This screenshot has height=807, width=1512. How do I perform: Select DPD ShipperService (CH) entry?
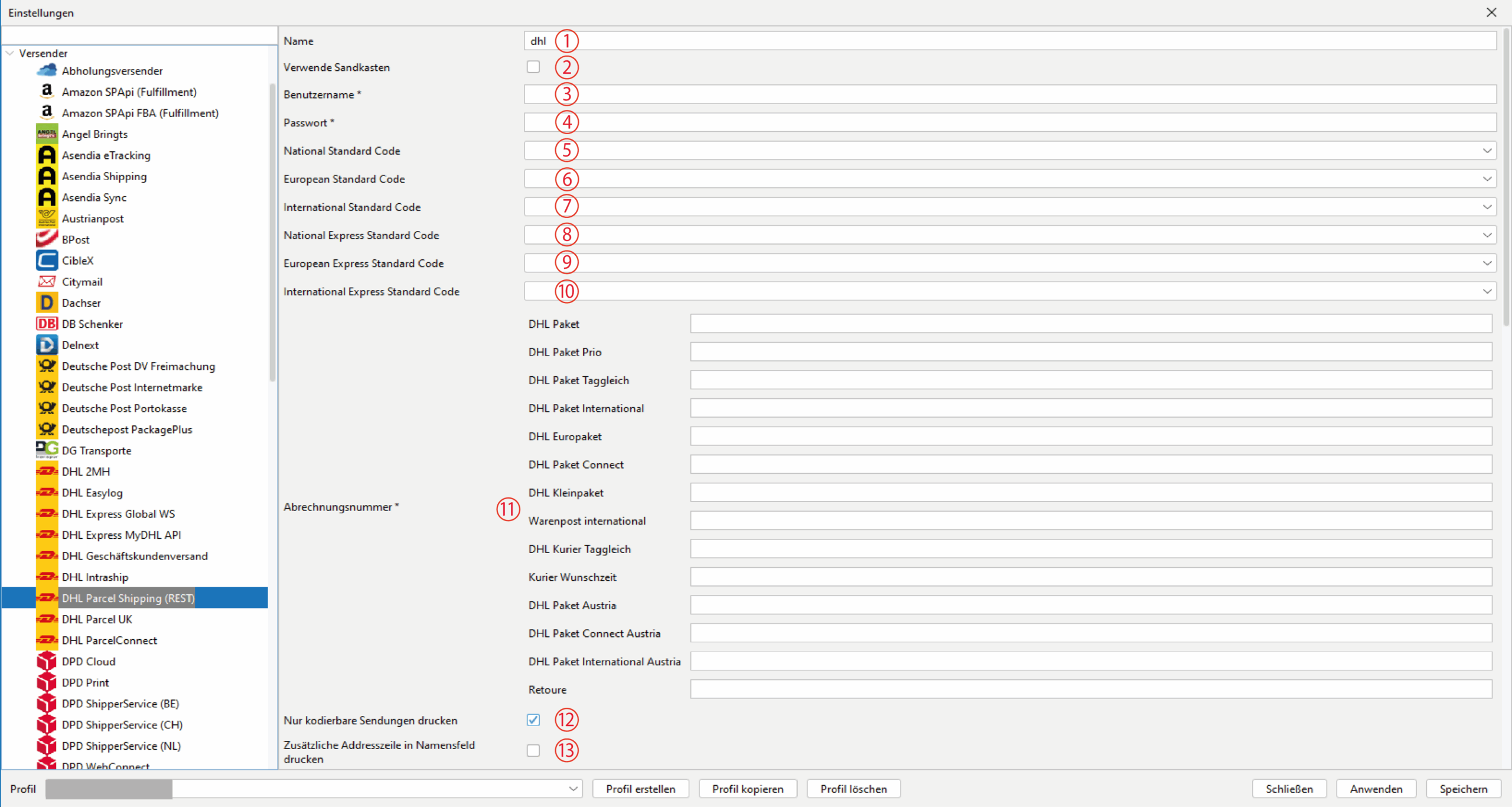(x=122, y=725)
